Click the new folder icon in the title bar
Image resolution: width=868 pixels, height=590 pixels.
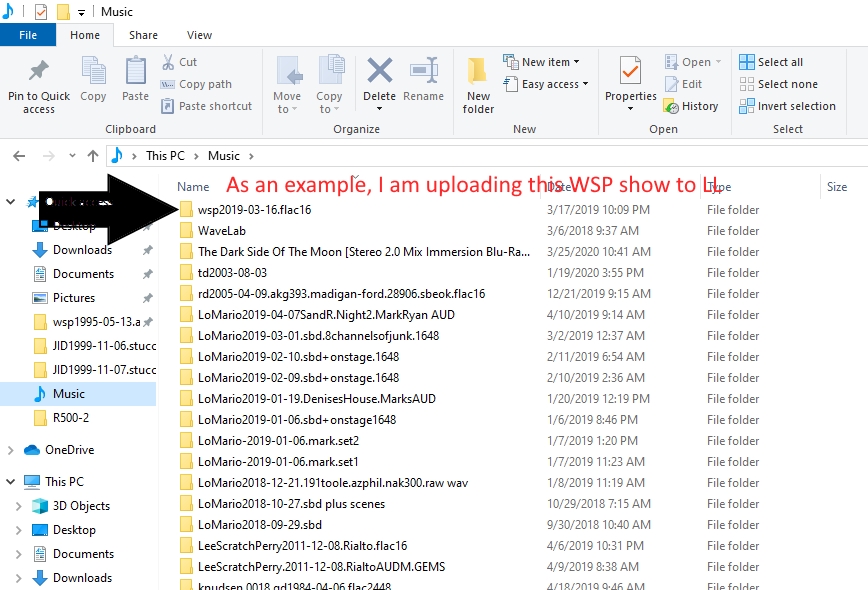click(x=63, y=12)
